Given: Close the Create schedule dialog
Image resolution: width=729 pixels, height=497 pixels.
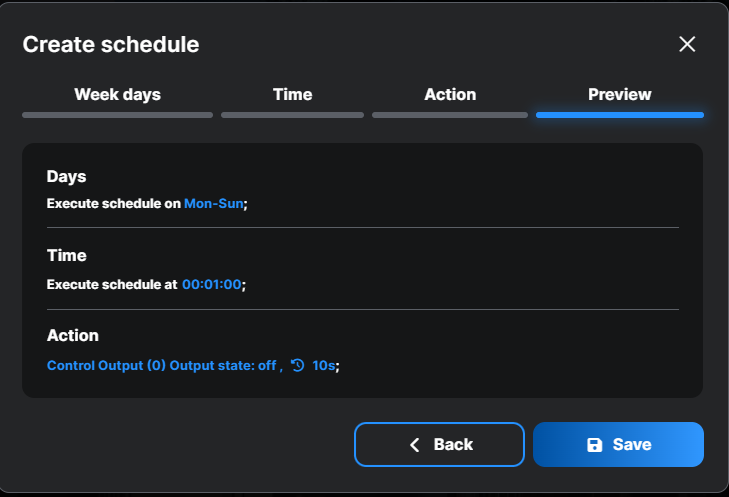Looking at the screenshot, I should tap(687, 44).
